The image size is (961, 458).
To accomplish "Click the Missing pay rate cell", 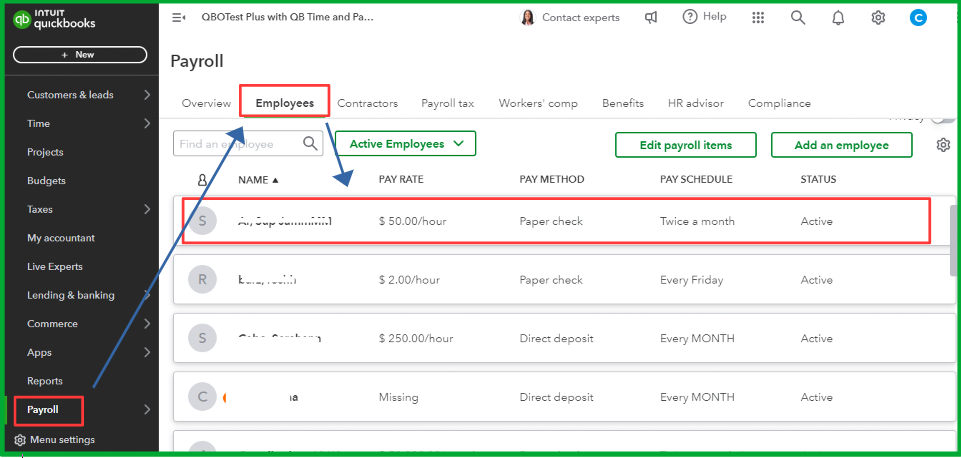I will point(398,397).
